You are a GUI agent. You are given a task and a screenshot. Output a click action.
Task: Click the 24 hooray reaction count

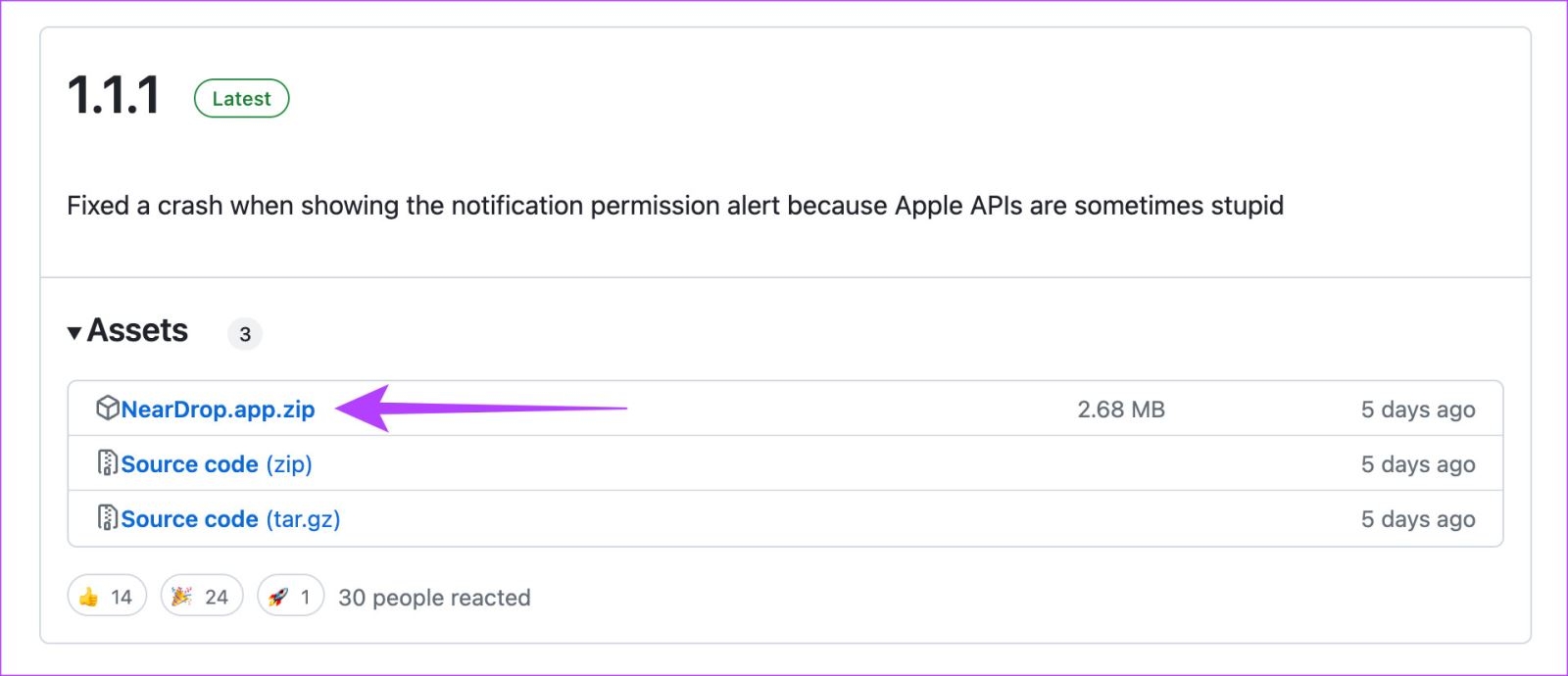tap(217, 597)
